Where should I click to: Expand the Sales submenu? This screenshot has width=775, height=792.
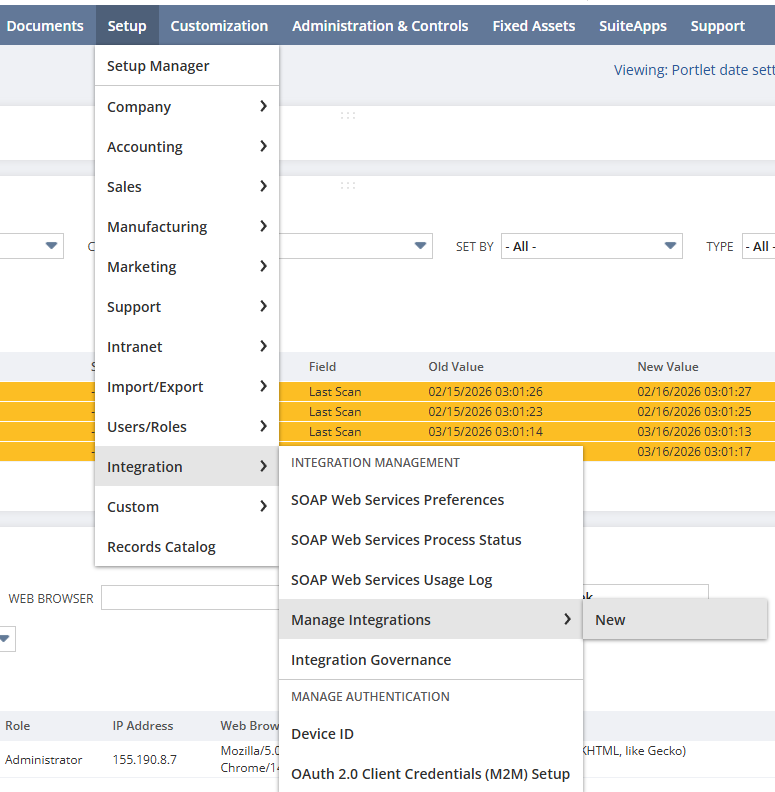pyautogui.click(x=187, y=186)
